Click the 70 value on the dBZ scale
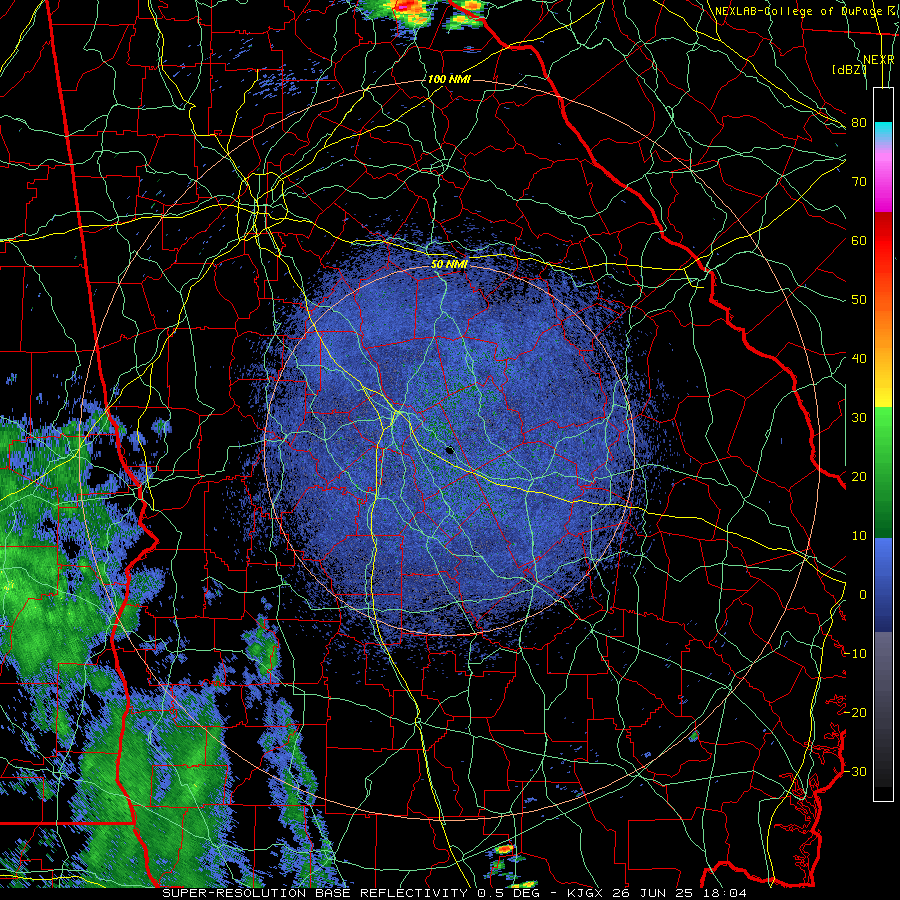 pos(859,182)
